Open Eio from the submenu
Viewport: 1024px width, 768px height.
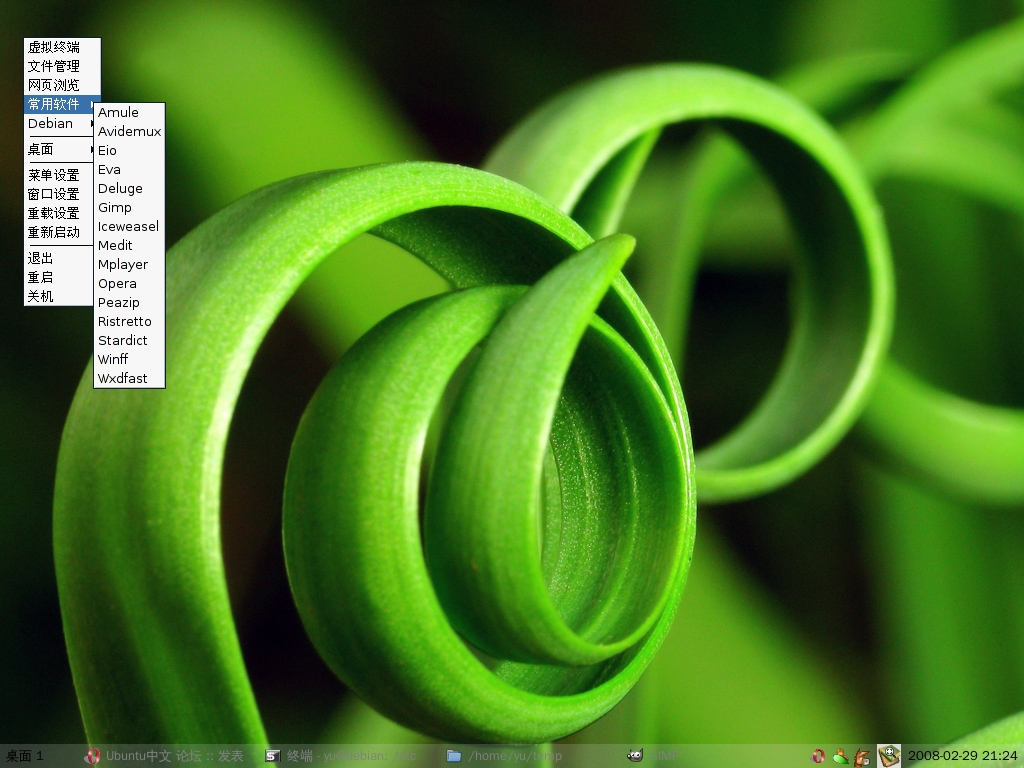(x=129, y=150)
